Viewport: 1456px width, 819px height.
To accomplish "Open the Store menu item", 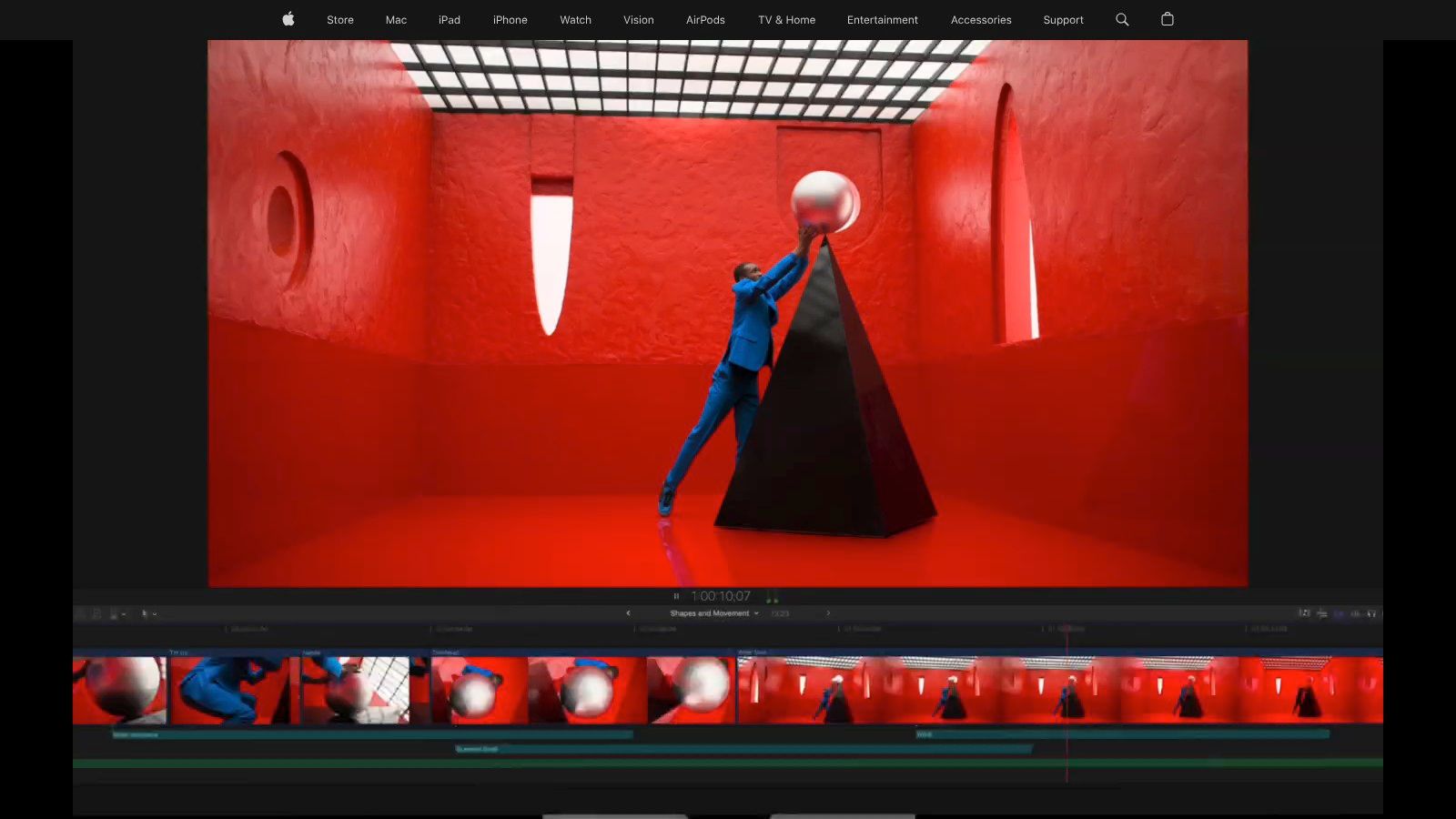I will coord(340,19).
